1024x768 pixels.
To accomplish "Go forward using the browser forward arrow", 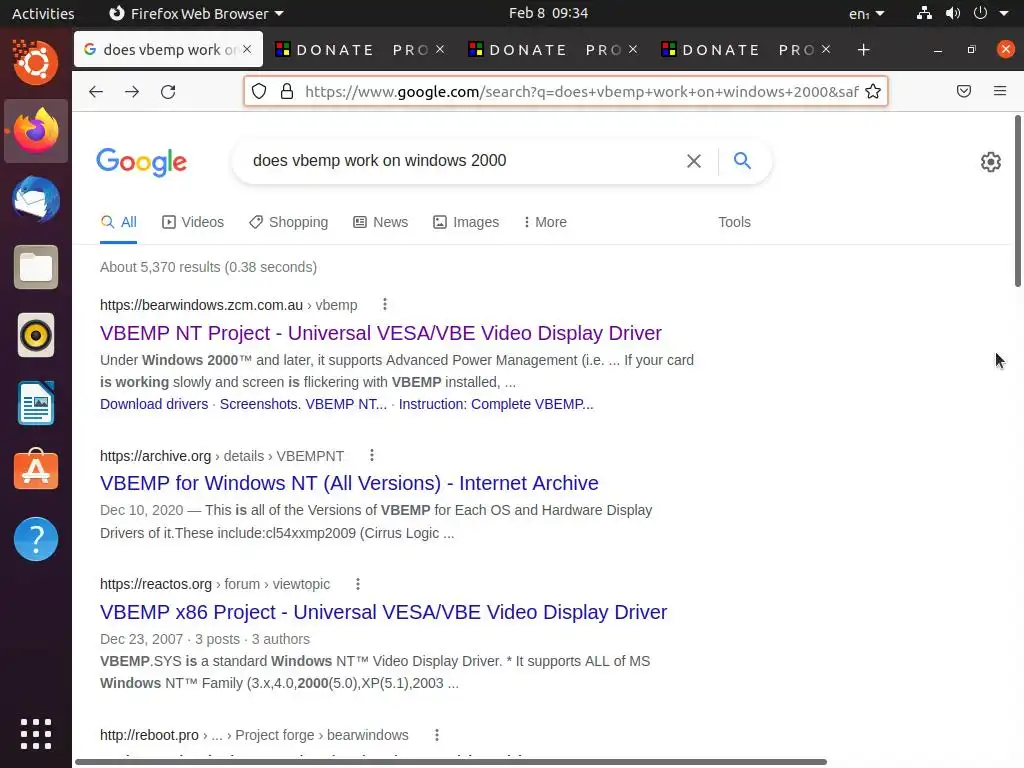I will (x=132, y=91).
